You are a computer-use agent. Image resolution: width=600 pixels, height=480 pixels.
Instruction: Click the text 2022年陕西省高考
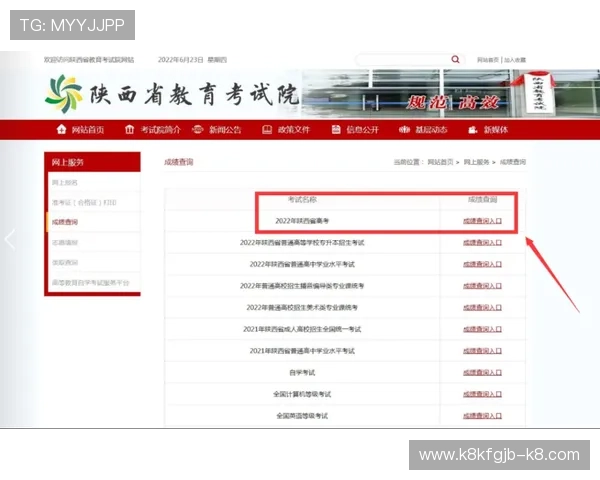point(302,221)
